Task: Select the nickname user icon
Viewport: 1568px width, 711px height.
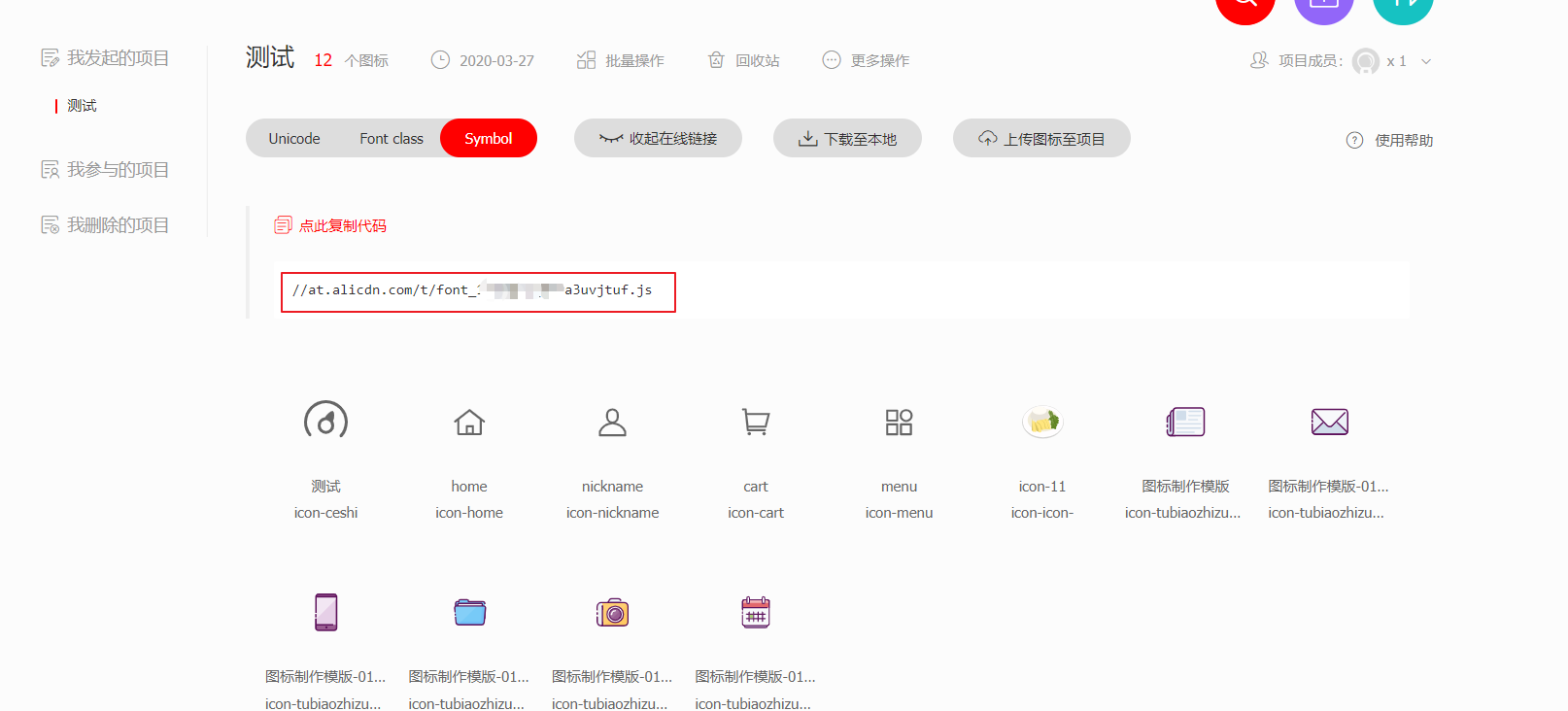Action: click(x=612, y=422)
